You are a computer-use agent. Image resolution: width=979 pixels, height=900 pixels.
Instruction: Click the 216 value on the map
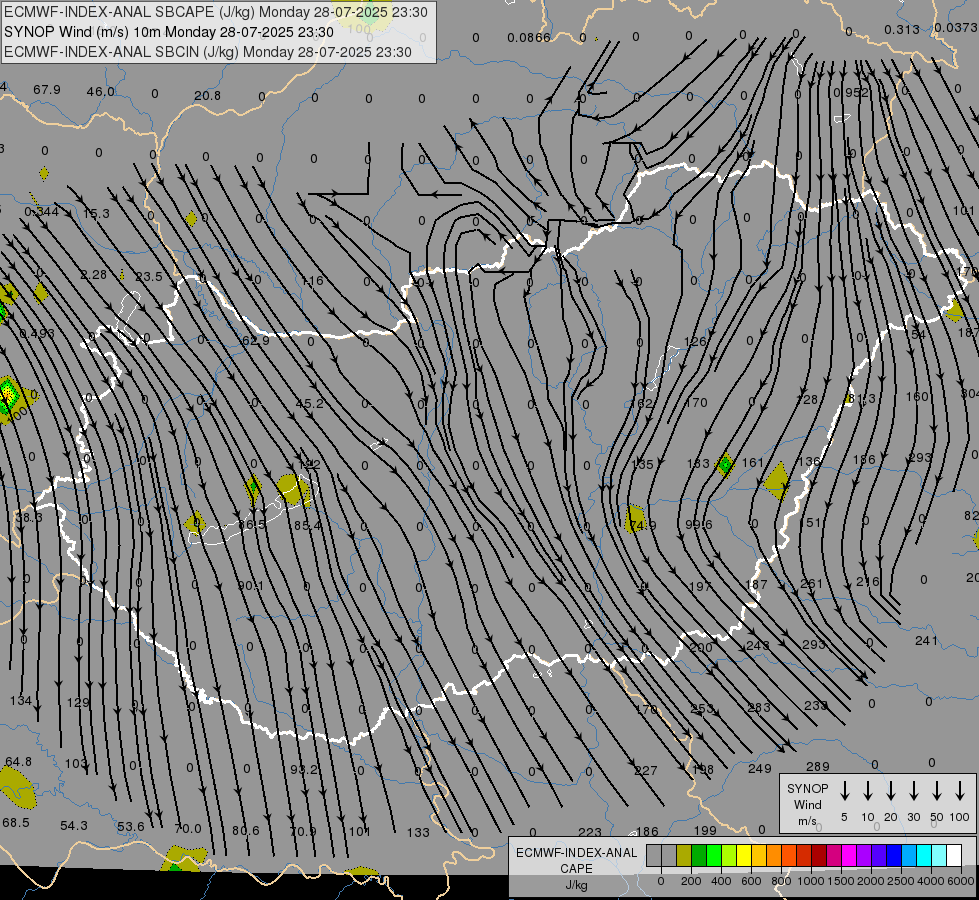point(867,581)
